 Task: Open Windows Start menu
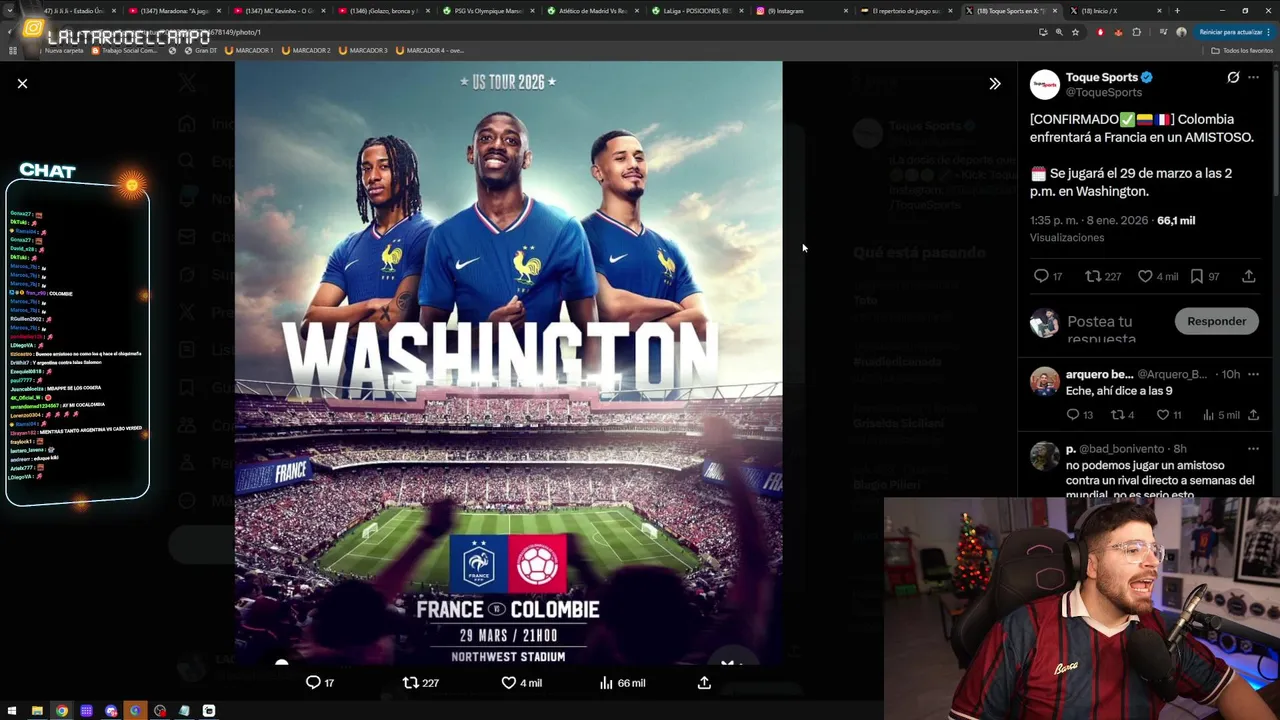click(x=13, y=711)
